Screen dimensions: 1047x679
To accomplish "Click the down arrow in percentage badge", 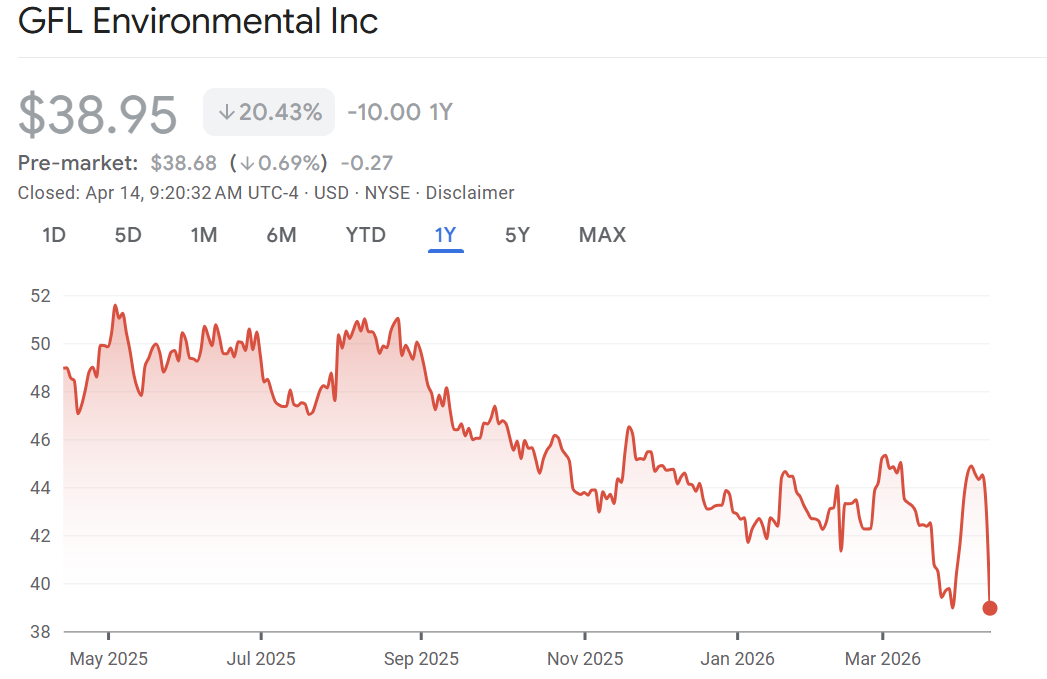I will coord(226,112).
